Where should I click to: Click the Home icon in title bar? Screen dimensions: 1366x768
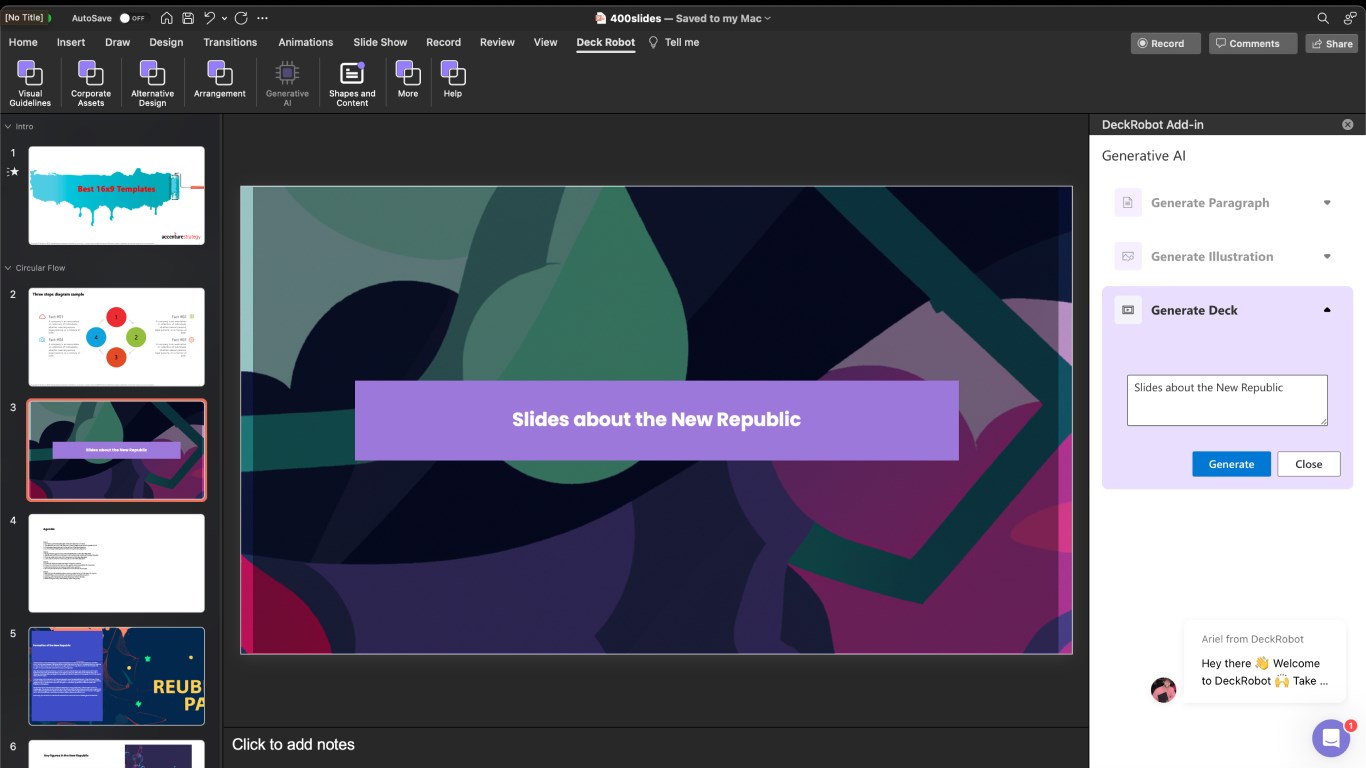point(167,18)
